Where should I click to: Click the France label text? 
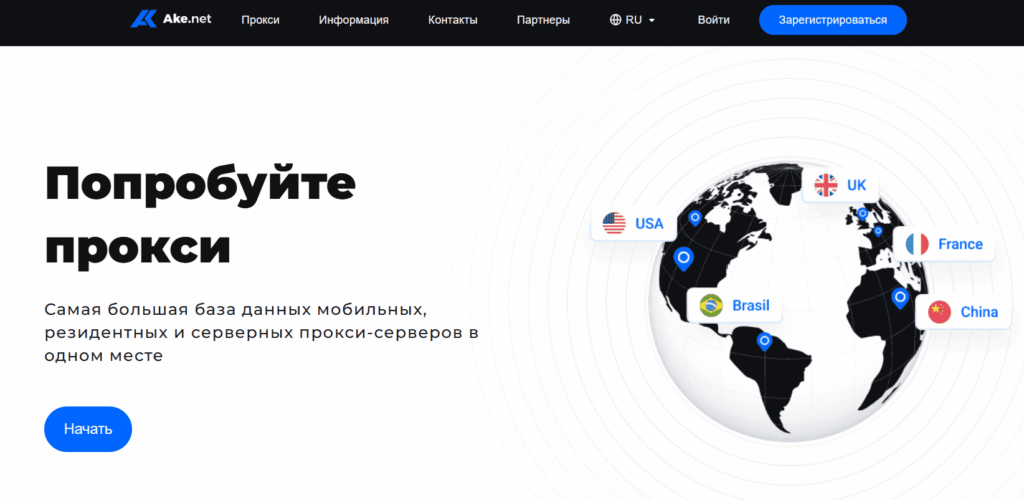point(960,244)
